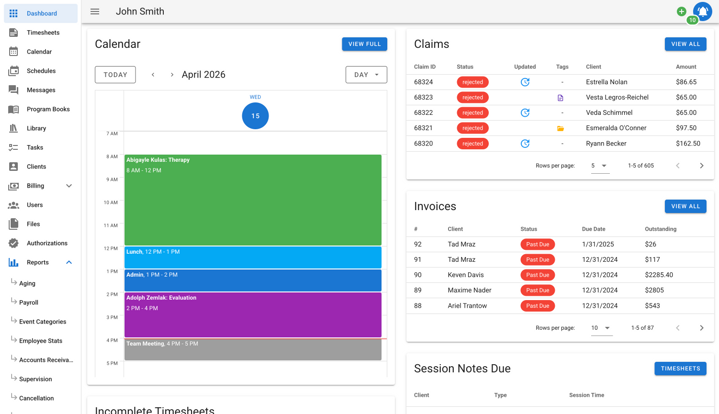This screenshot has height=414, width=719.
Task: Click client Estrella Nolan in Claims
Action: click(606, 82)
